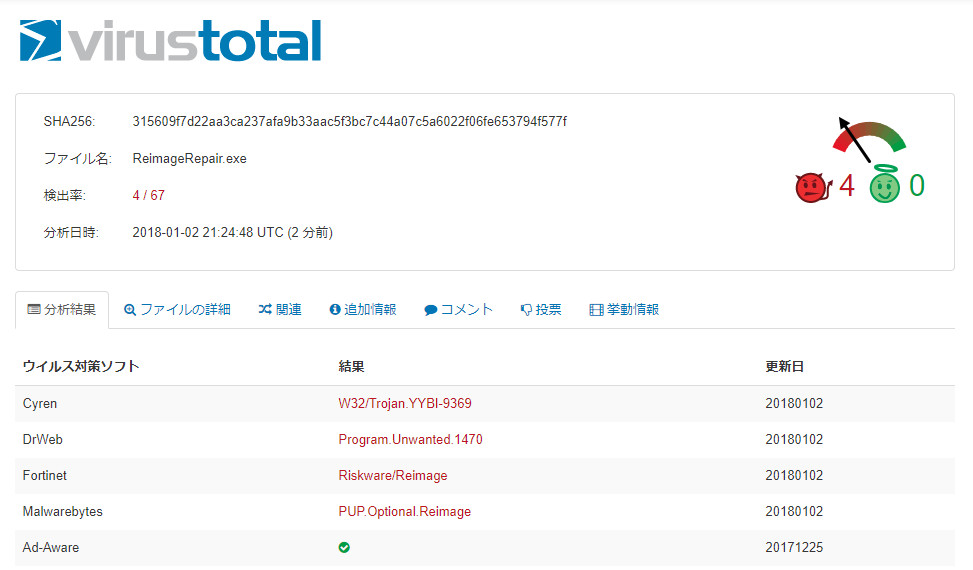Click the 4 / 67 detection ratio

(147, 195)
